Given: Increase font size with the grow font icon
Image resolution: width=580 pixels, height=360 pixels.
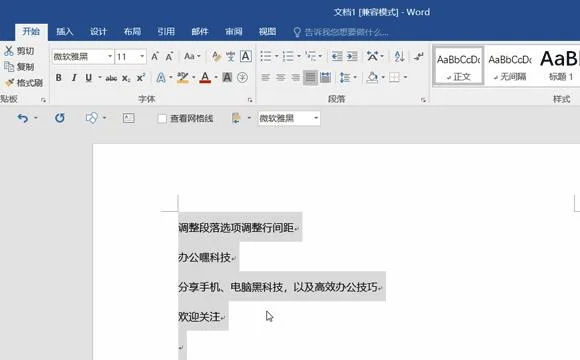Looking at the screenshot, I should [155, 57].
